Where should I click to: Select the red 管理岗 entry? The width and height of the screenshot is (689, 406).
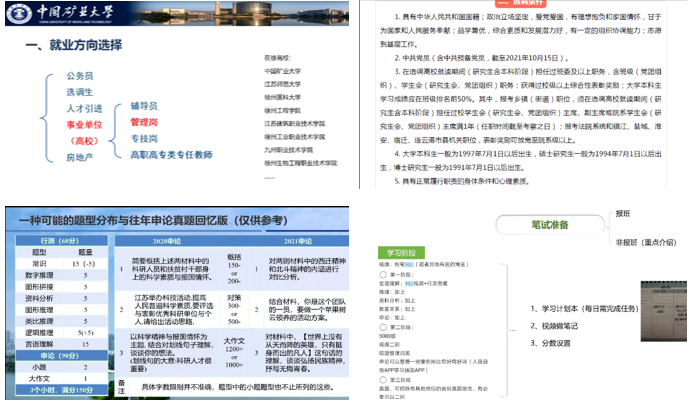coord(145,121)
